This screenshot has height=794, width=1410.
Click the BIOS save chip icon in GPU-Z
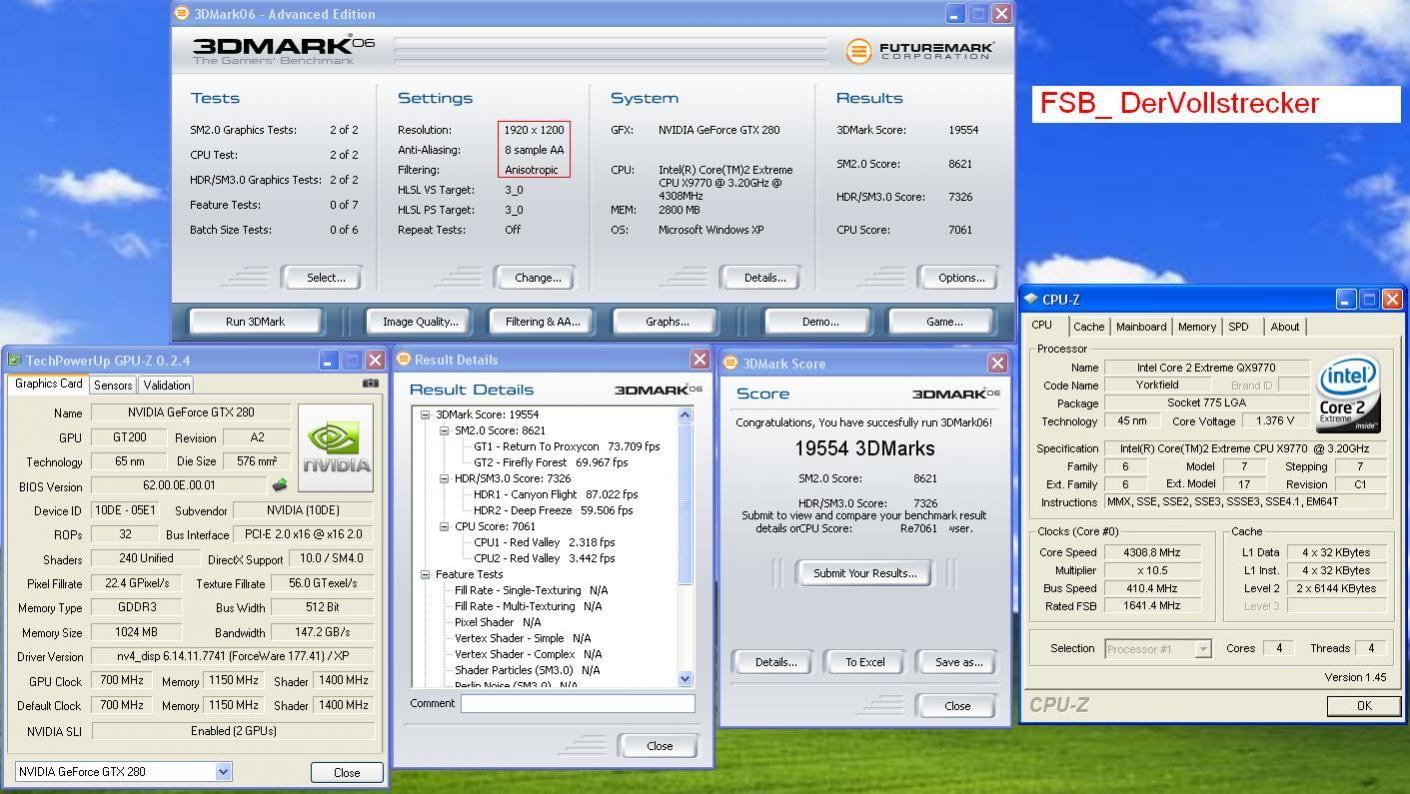tap(279, 485)
